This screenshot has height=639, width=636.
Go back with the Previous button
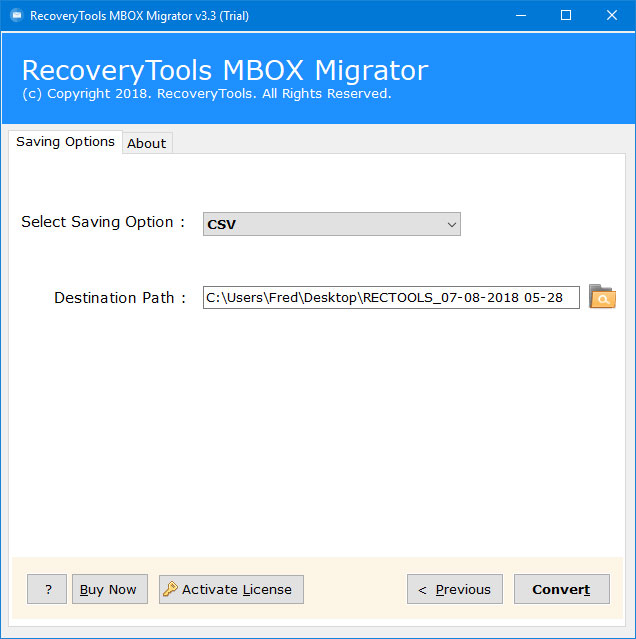[x=455, y=589]
